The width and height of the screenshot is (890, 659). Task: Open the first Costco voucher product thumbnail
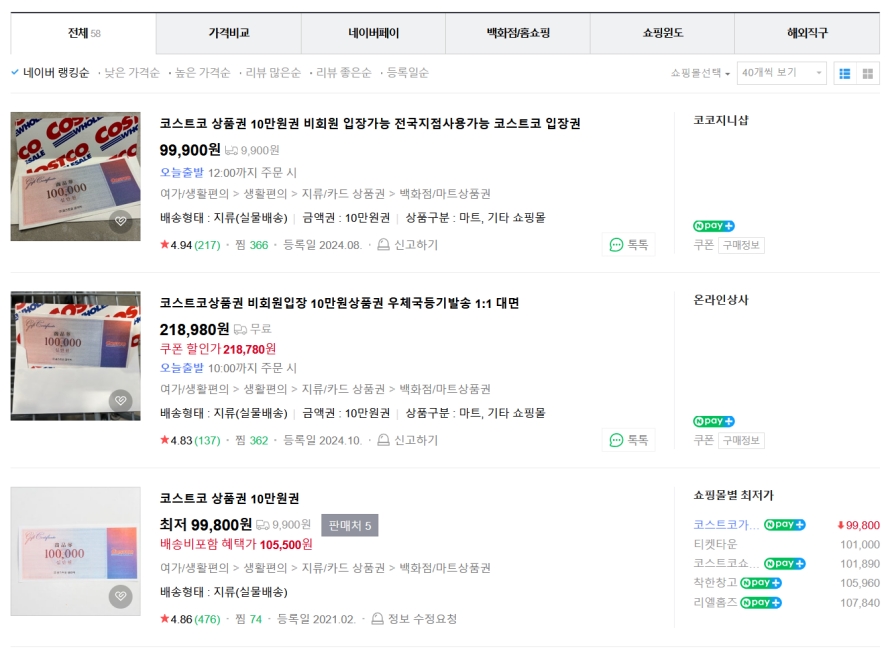75,177
